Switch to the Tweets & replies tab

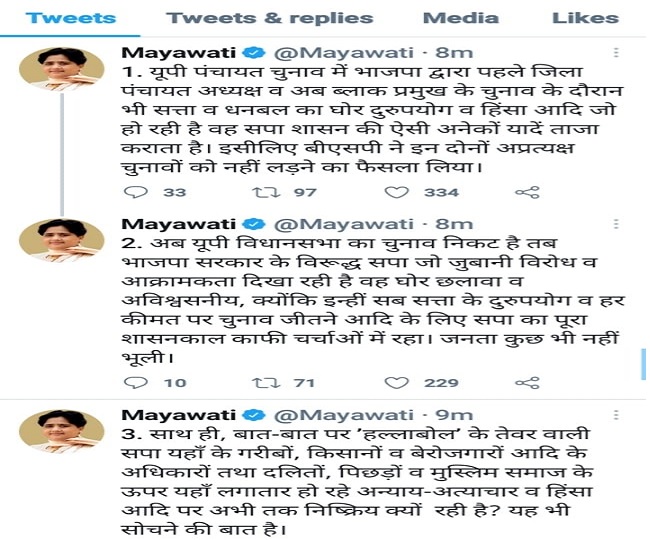(x=269, y=18)
